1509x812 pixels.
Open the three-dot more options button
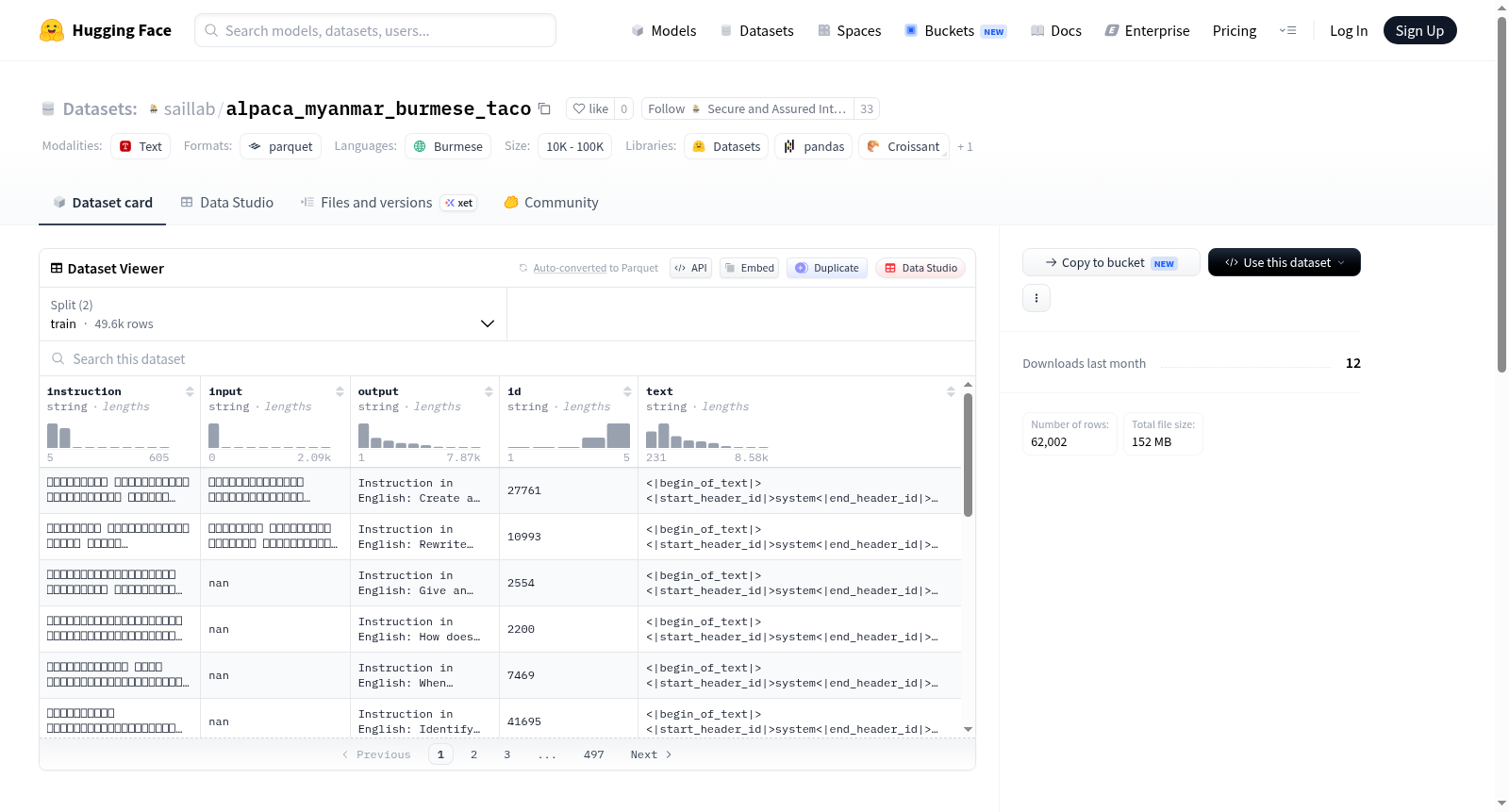1036,298
